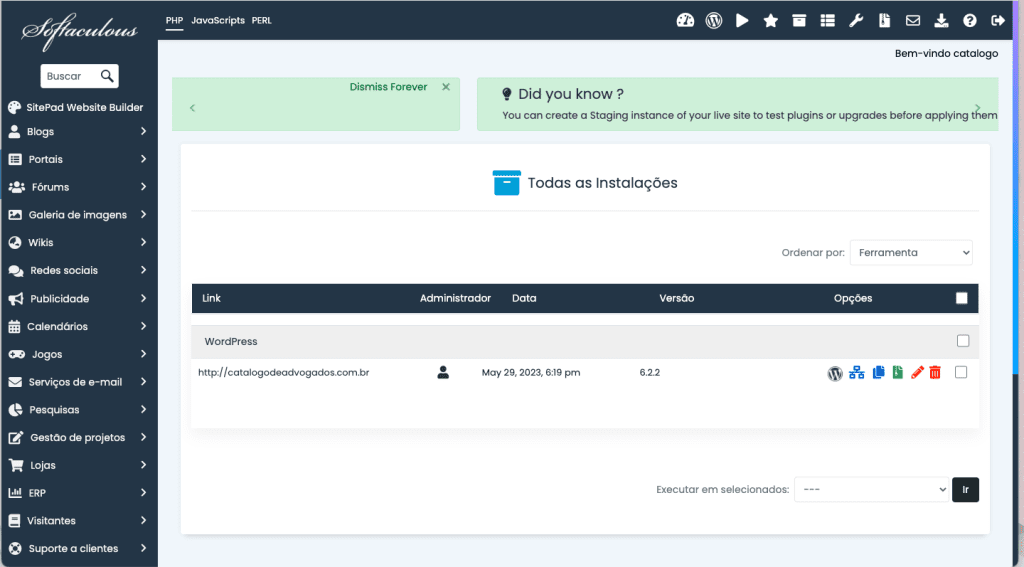
Task: Click the WordPress admin login icon in row options
Action: point(835,373)
